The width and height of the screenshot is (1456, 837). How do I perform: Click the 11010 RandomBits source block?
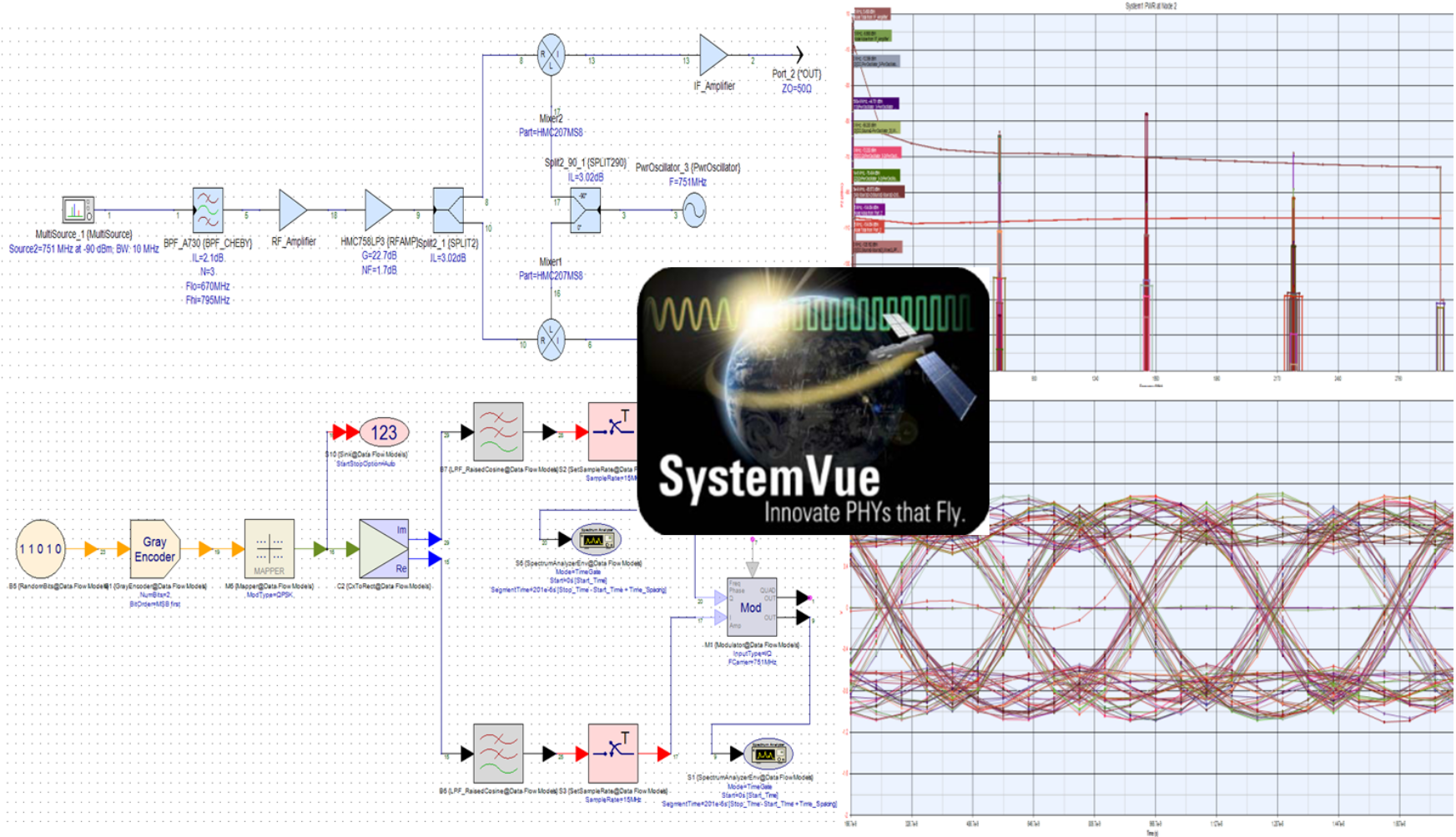click(x=40, y=549)
